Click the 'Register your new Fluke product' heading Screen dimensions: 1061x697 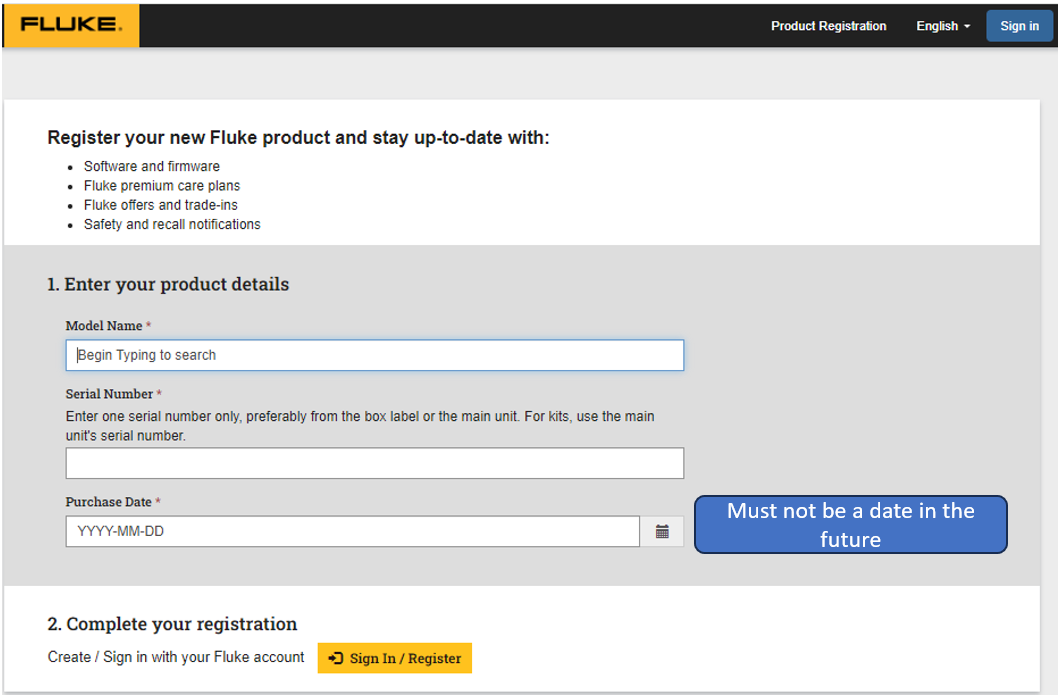pyautogui.click(x=298, y=138)
